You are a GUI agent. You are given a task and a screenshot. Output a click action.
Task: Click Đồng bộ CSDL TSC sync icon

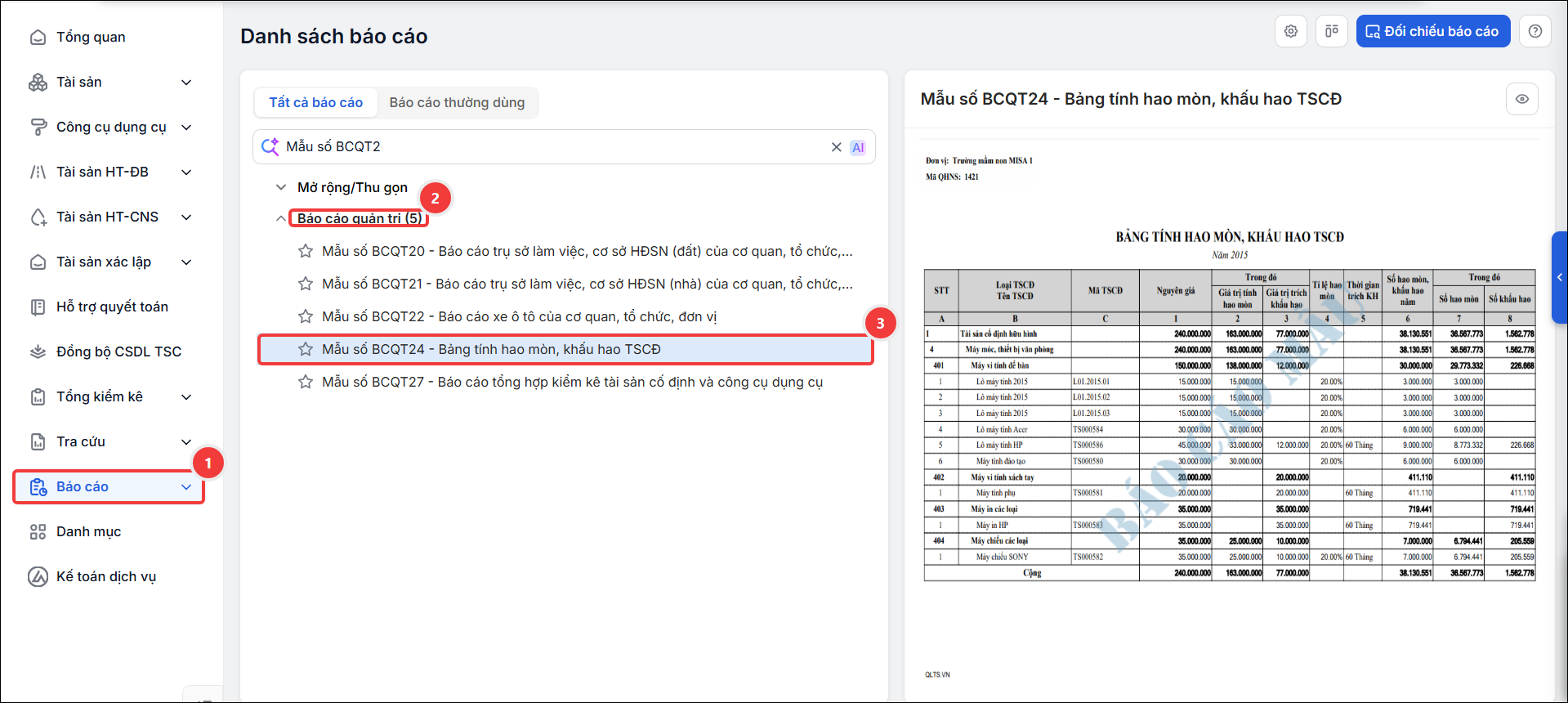click(x=38, y=351)
